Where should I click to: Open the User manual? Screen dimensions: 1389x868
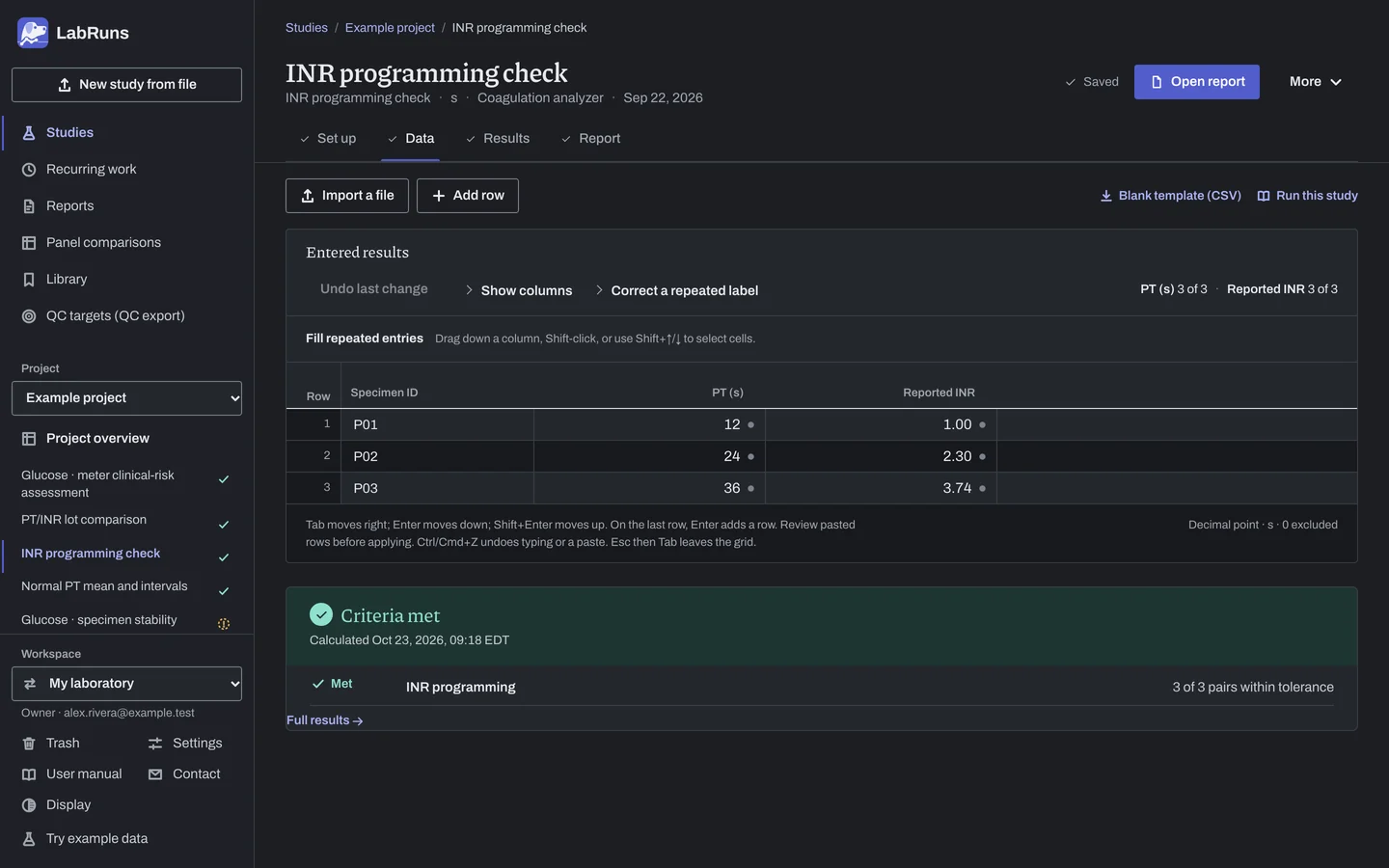(x=72, y=774)
